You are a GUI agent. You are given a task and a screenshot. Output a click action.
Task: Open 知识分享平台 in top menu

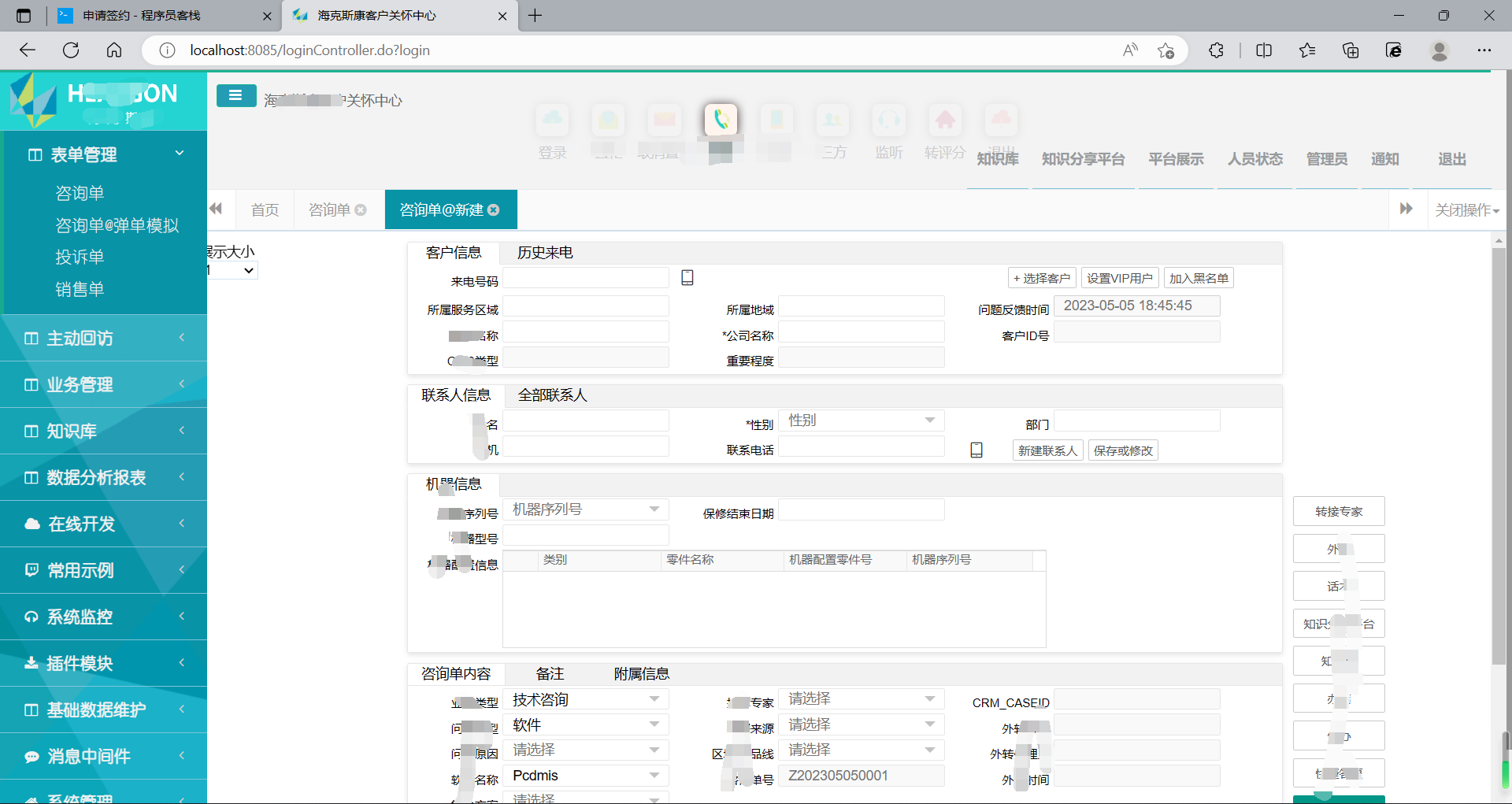click(x=1083, y=159)
